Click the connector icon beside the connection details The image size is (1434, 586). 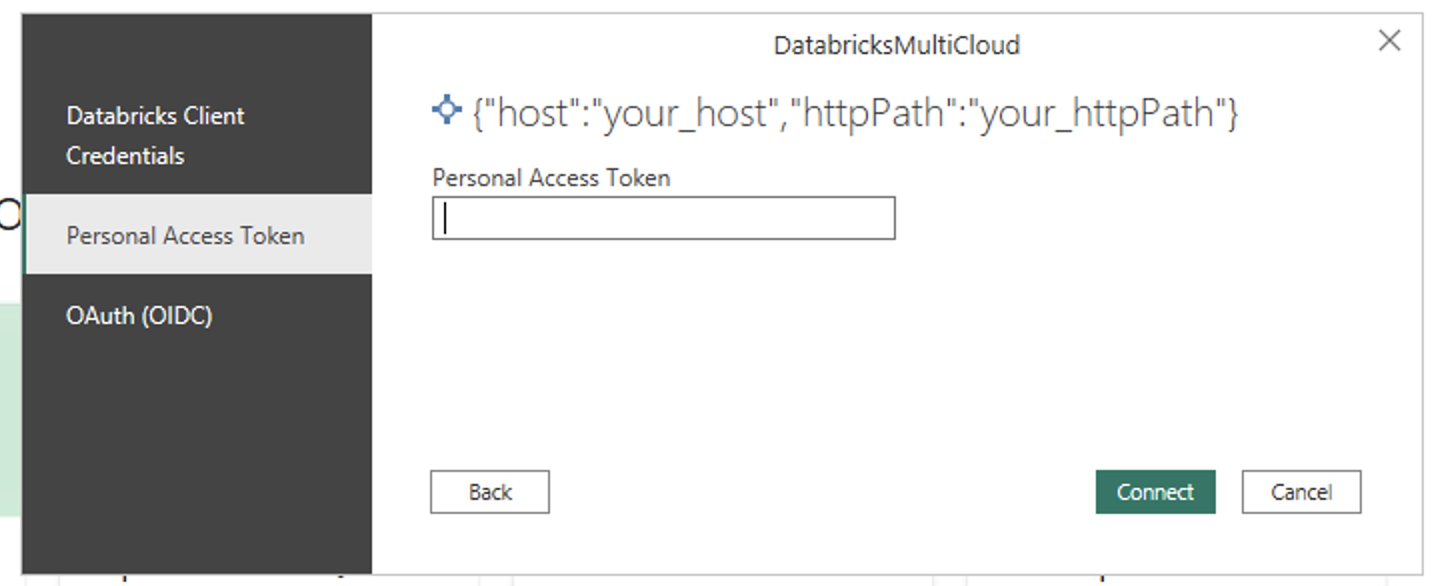(x=446, y=113)
